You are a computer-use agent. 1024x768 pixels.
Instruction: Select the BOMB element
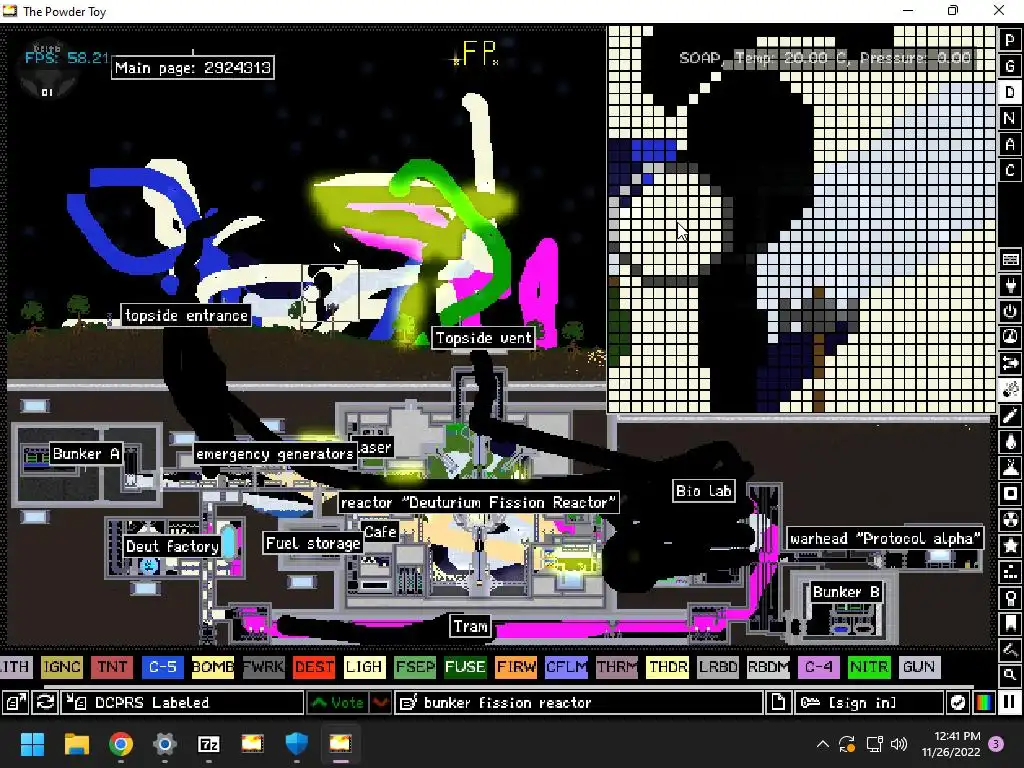click(212, 667)
